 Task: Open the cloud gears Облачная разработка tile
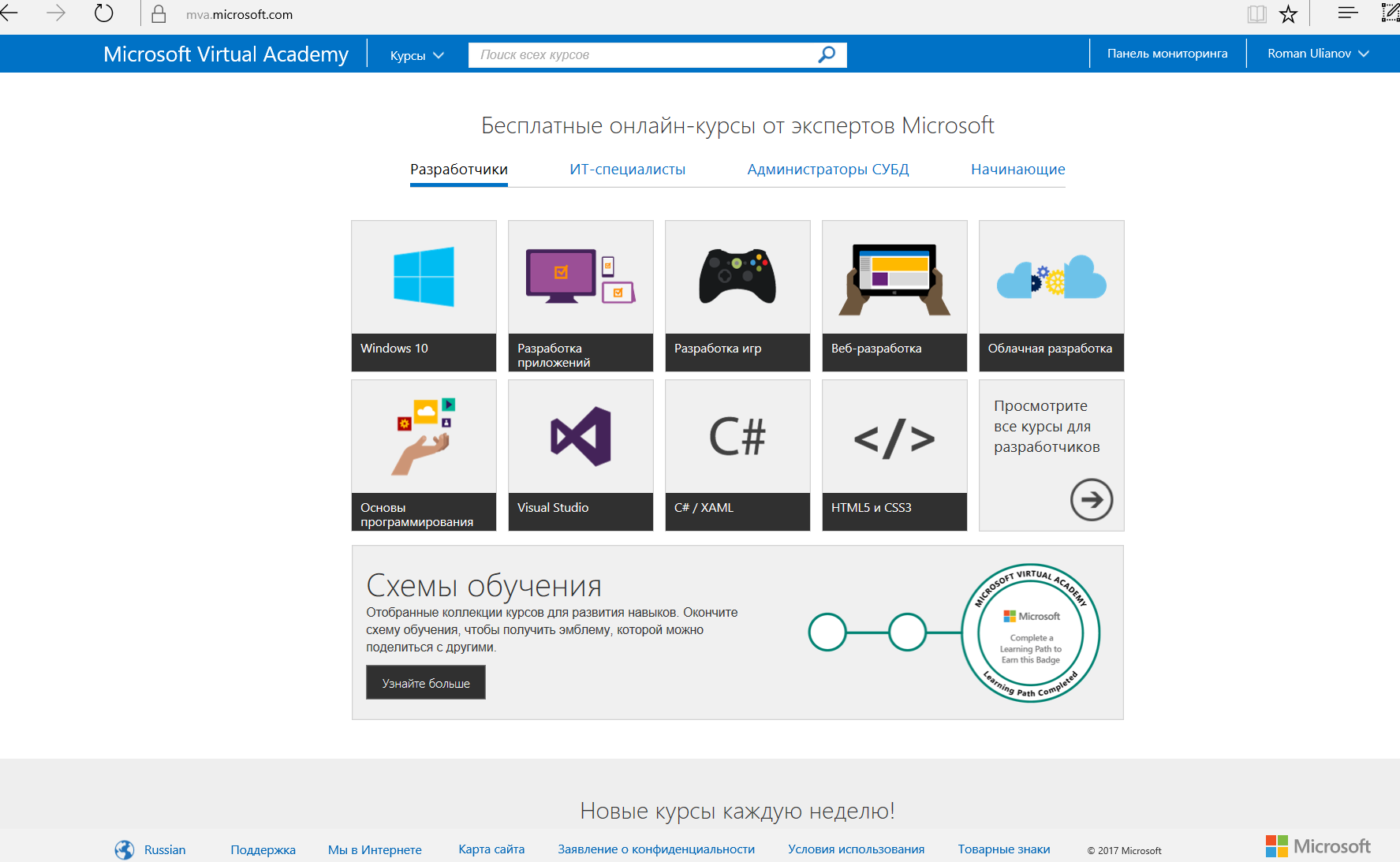pos(1051,296)
